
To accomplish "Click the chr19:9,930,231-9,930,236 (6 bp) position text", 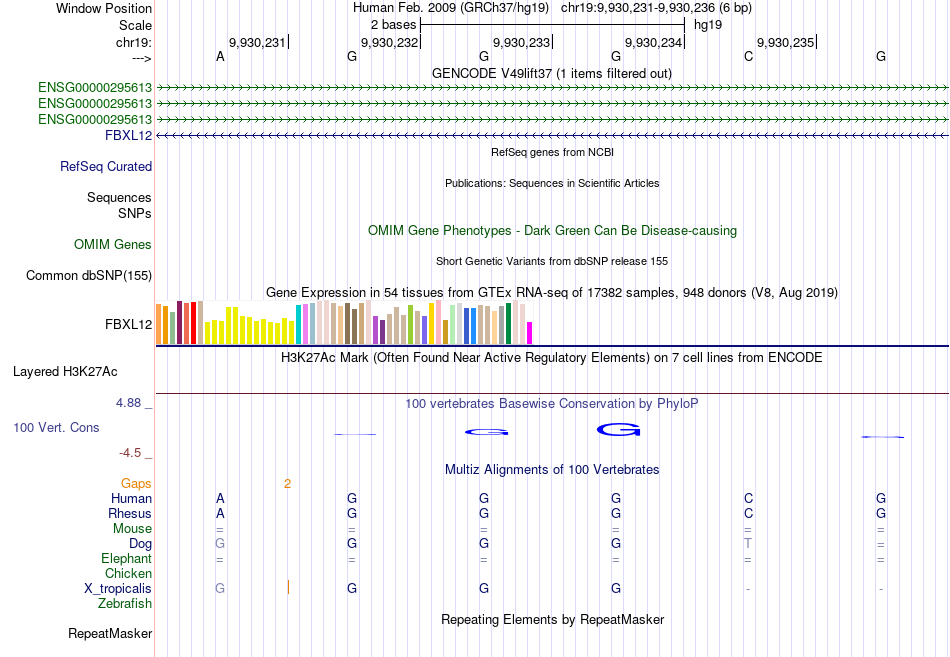I will tap(656, 8).
